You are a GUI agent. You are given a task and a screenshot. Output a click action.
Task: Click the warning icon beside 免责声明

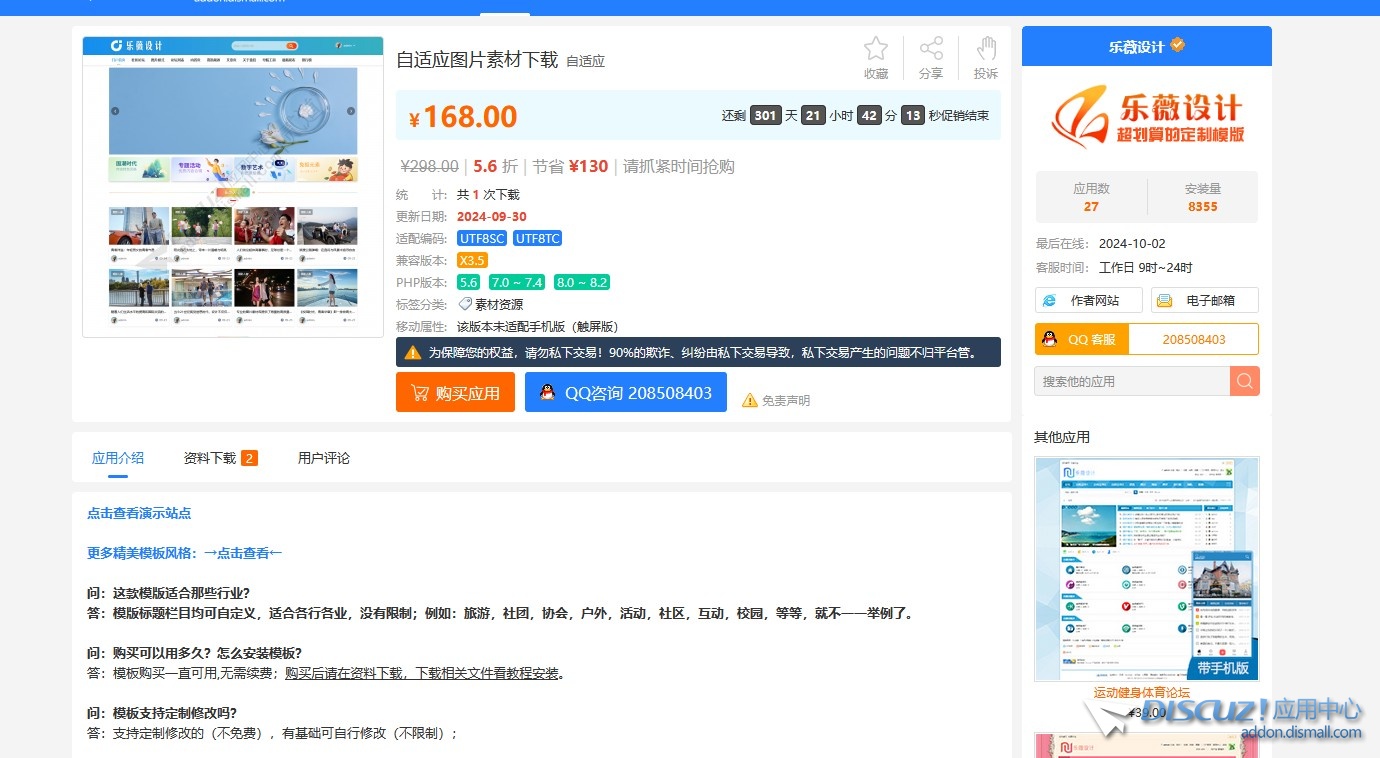coord(749,400)
